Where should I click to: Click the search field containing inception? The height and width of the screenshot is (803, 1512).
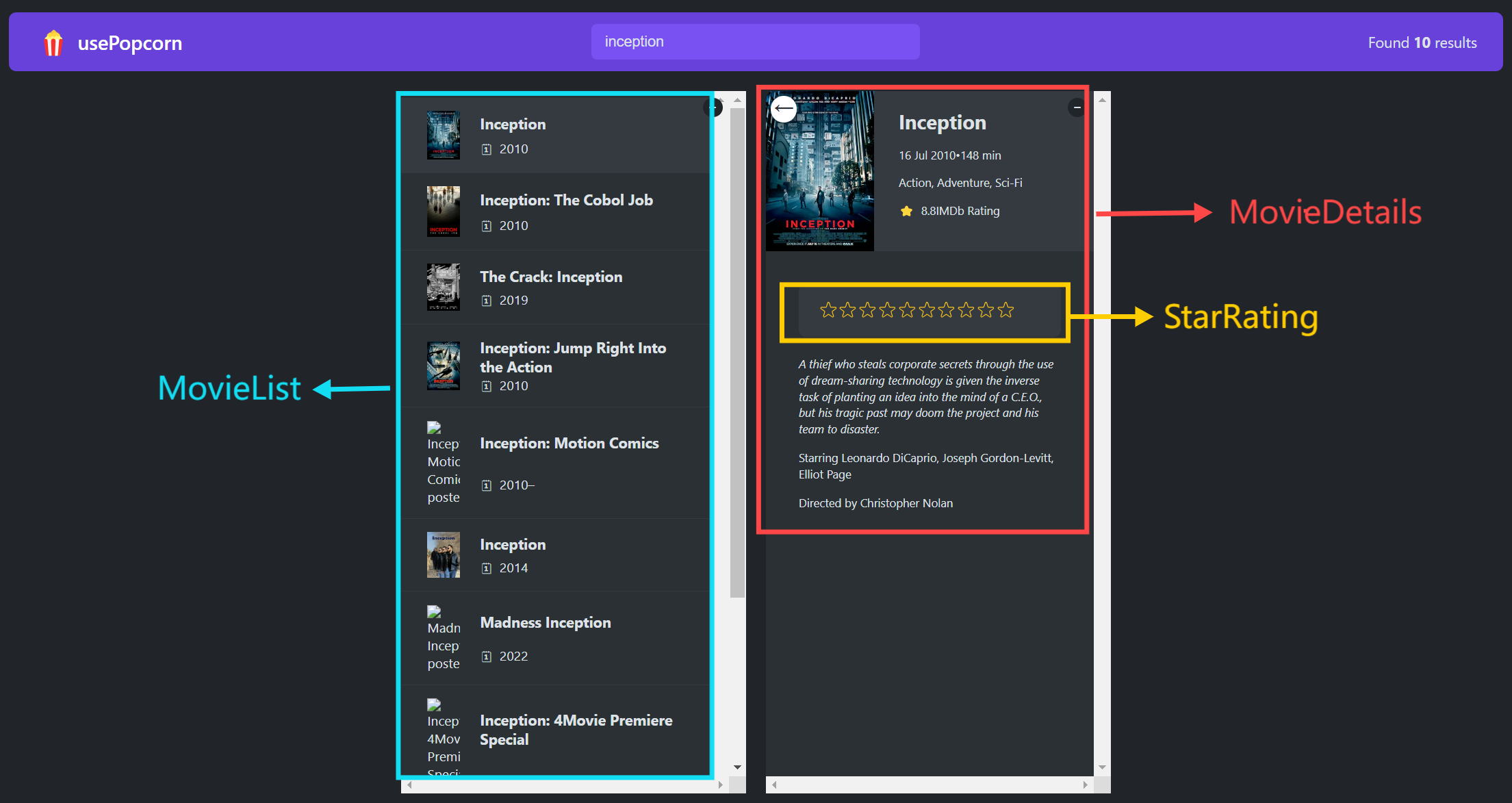coord(755,42)
